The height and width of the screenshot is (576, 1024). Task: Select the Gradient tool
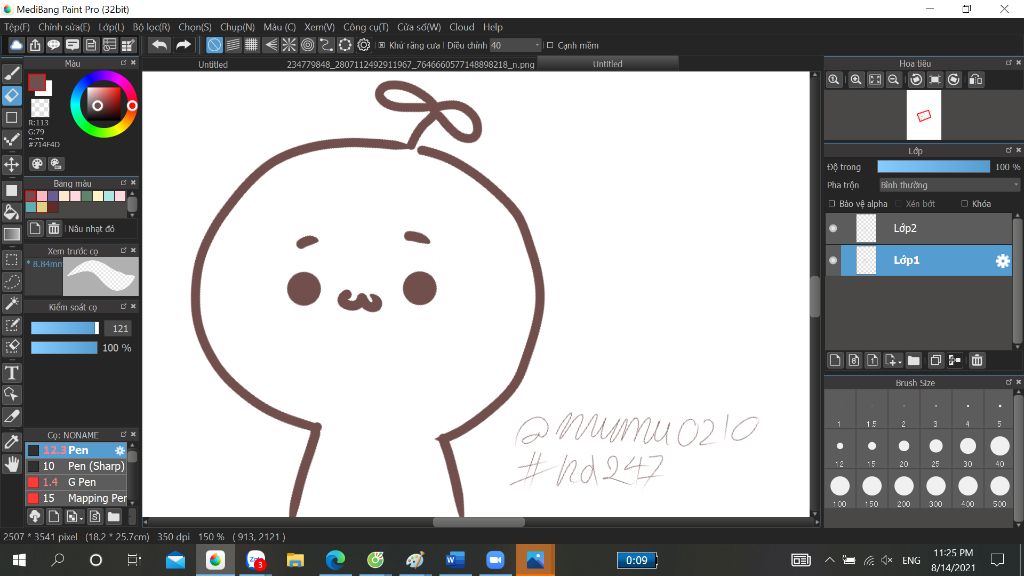point(12,234)
